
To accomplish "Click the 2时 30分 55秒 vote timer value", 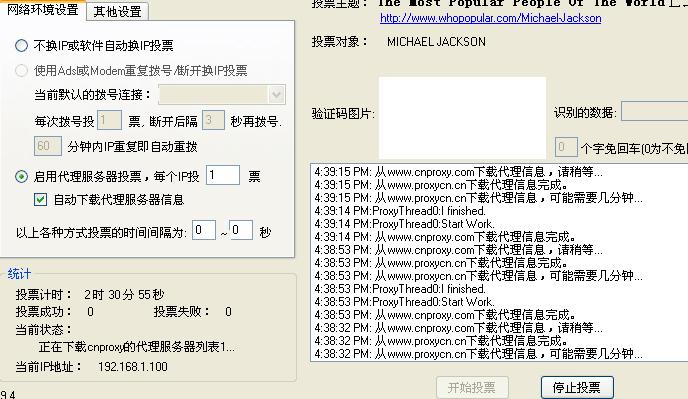I will (124, 295).
